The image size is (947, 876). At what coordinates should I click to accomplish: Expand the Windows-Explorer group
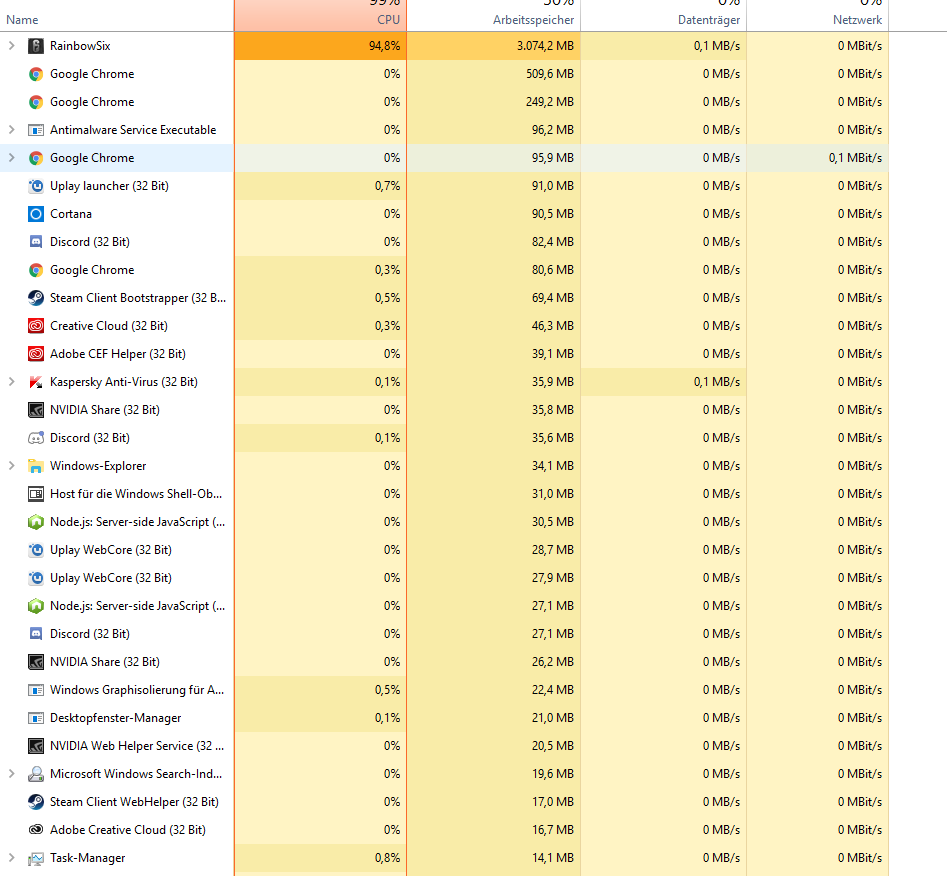coord(11,466)
